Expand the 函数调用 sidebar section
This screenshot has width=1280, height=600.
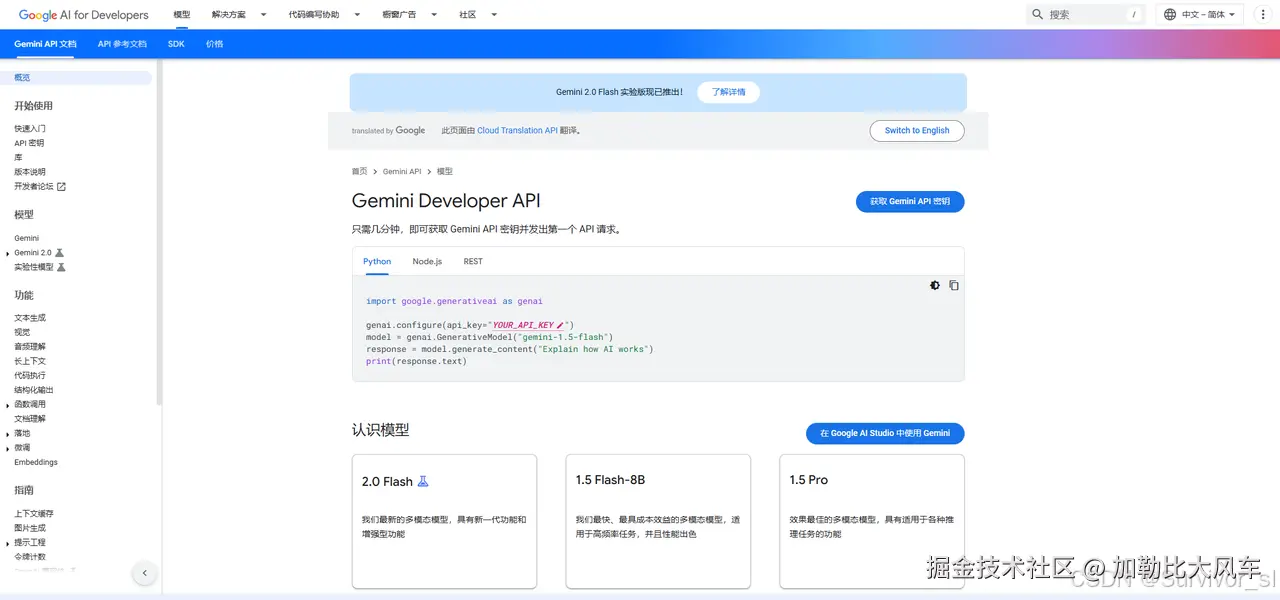coord(8,405)
